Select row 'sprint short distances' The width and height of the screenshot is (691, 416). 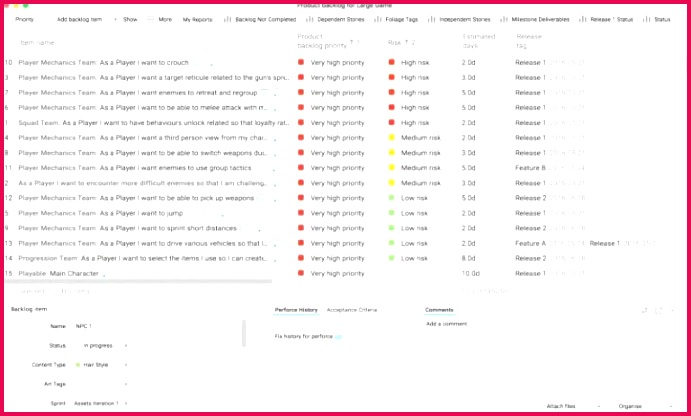pos(128,228)
